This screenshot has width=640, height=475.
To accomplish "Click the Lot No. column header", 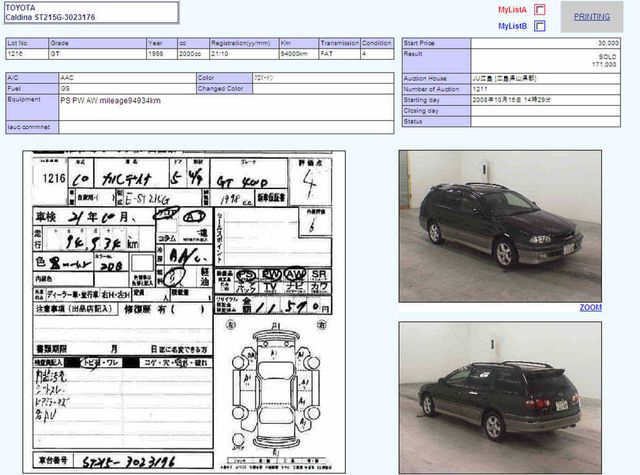I will (x=27, y=43).
